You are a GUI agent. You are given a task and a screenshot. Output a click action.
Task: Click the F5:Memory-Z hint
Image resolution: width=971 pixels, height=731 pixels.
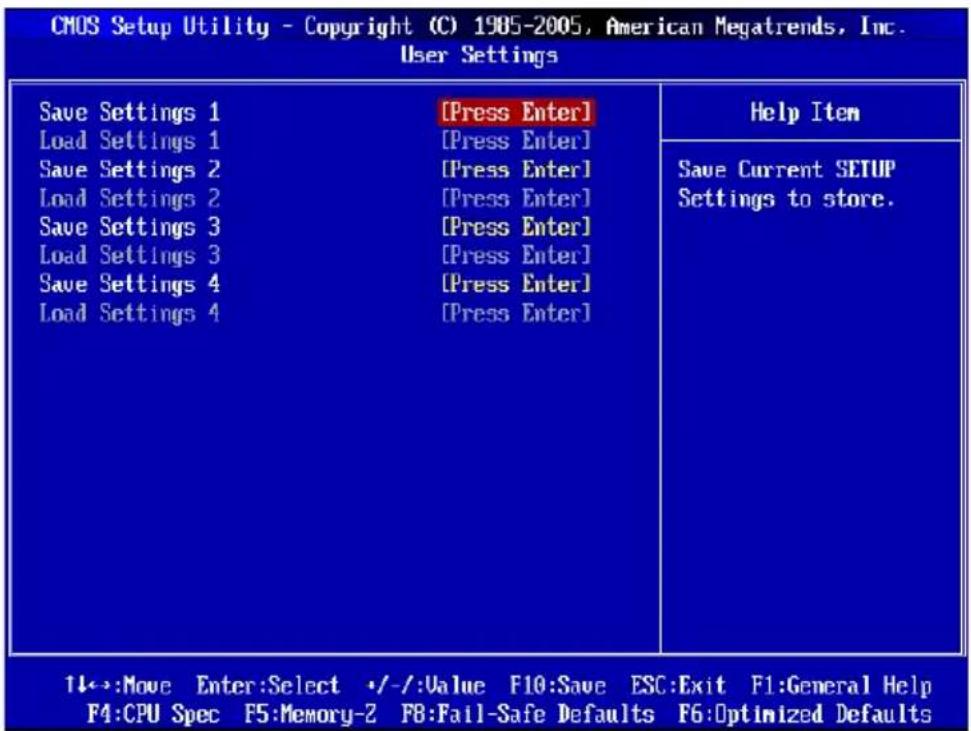310,714
